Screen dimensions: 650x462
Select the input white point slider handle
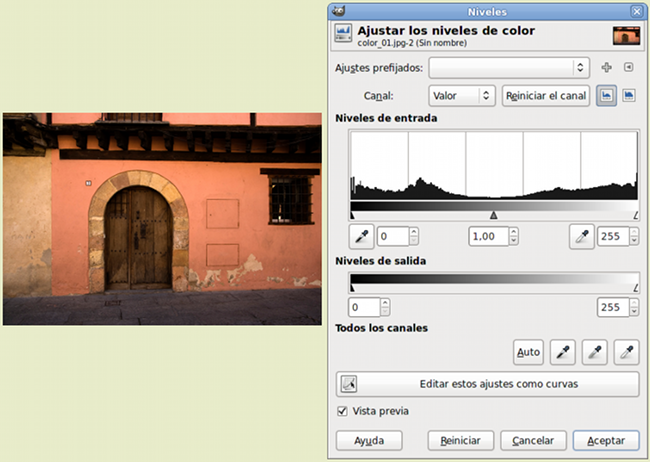(635, 215)
